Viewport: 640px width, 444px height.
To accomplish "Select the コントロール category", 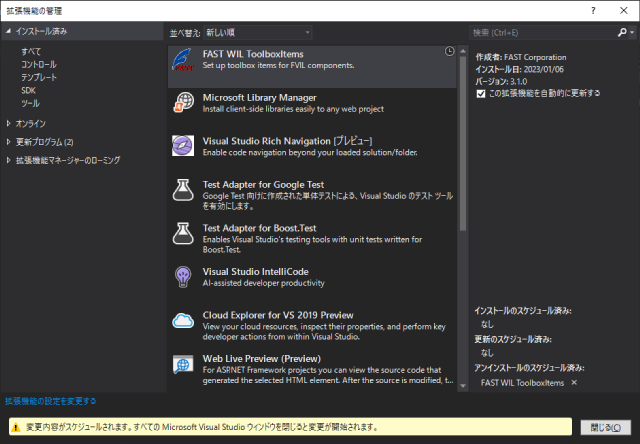I will [39, 64].
